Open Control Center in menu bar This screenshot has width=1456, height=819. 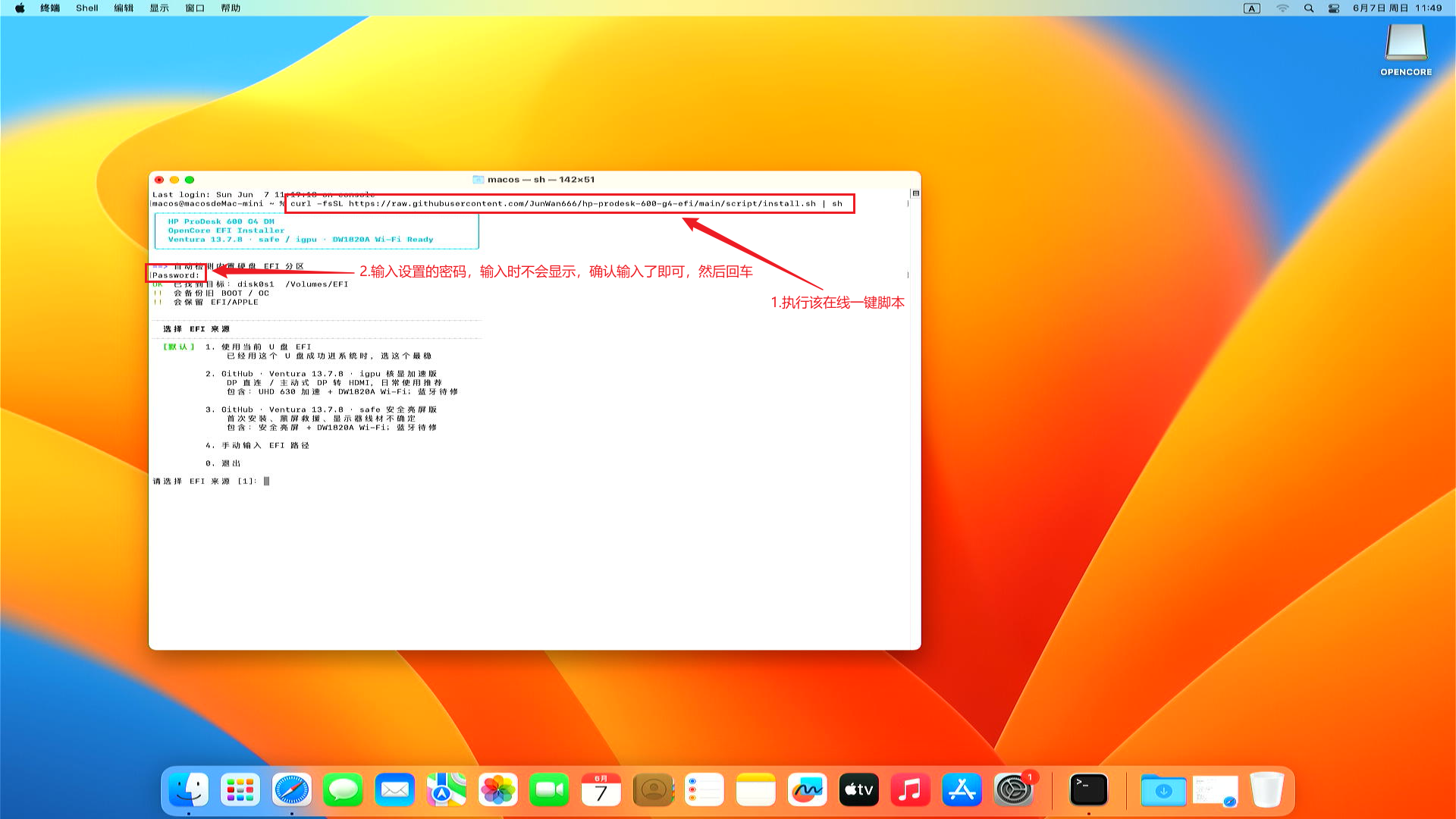(1334, 8)
